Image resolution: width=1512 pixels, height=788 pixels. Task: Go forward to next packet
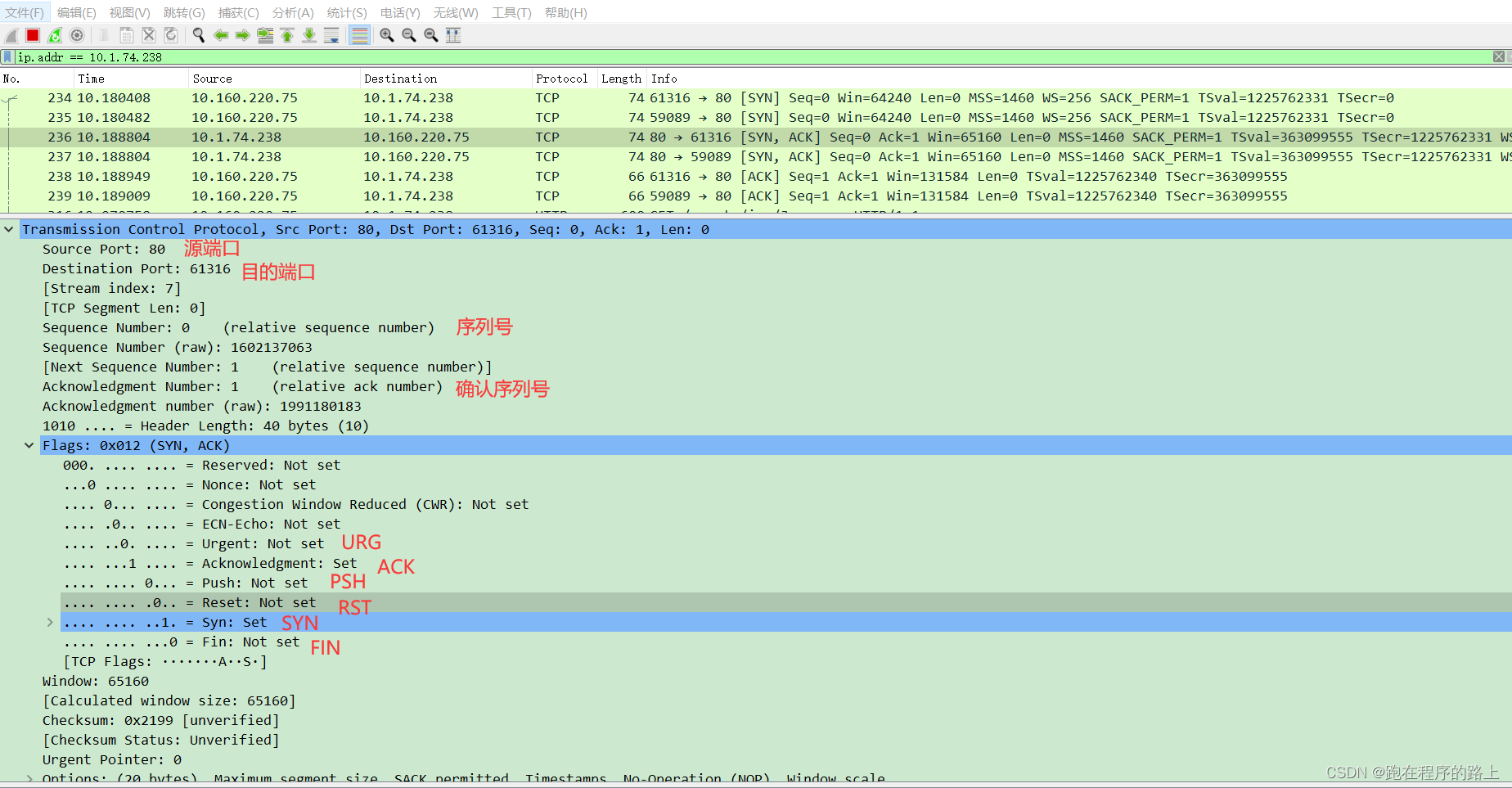click(x=242, y=35)
